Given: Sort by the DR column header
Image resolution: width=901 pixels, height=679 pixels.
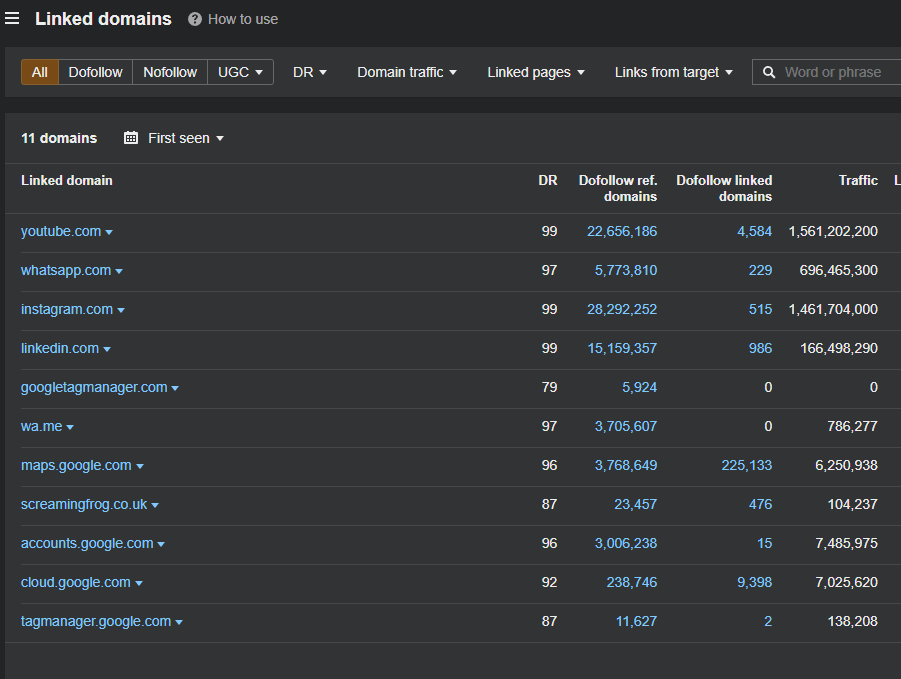Looking at the screenshot, I should point(548,180).
